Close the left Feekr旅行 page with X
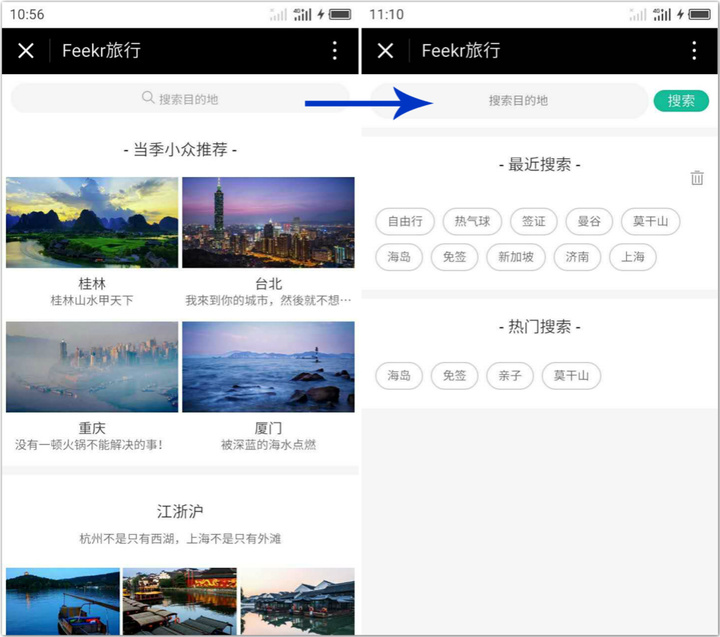Image resolution: width=720 pixels, height=637 pixels. tap(26, 51)
